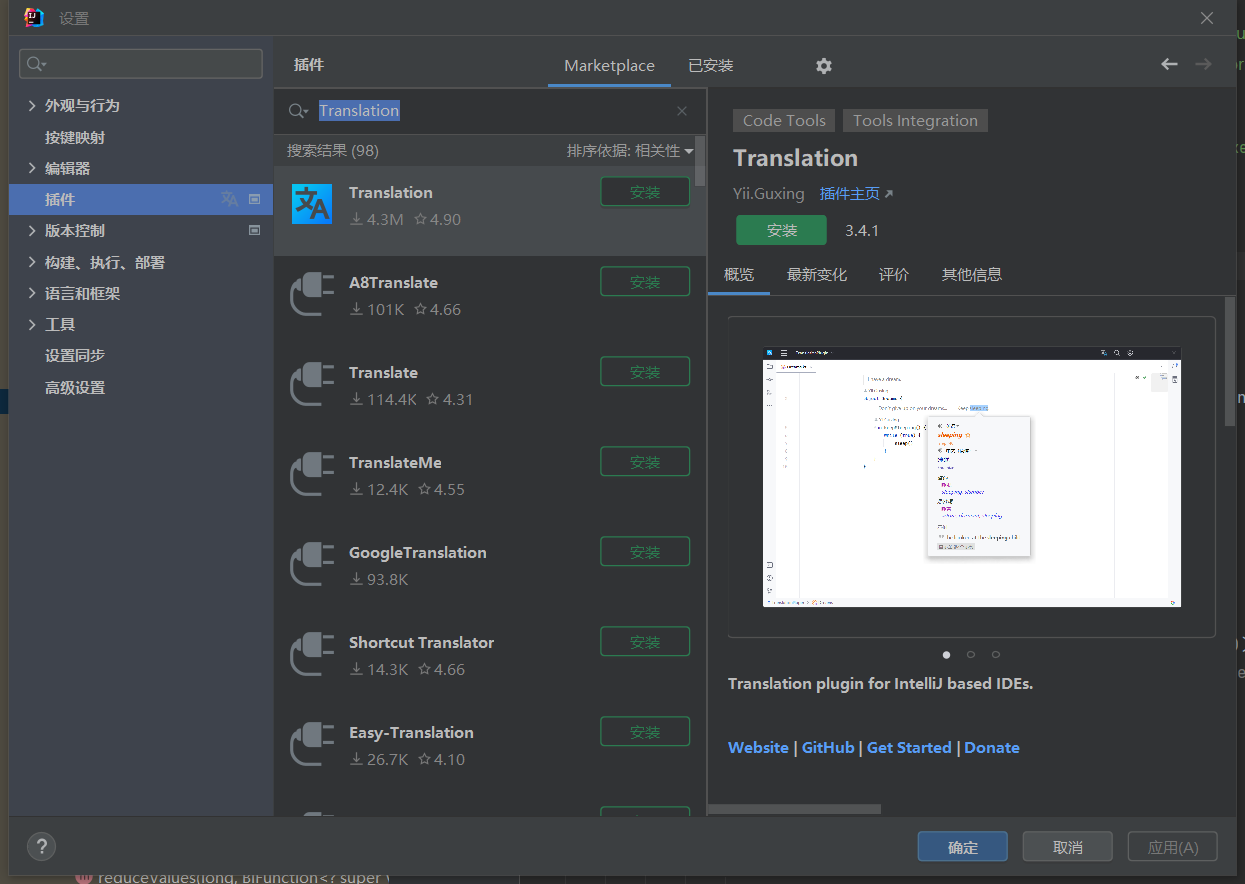
Task: Open the help question mark button
Action: (41, 846)
